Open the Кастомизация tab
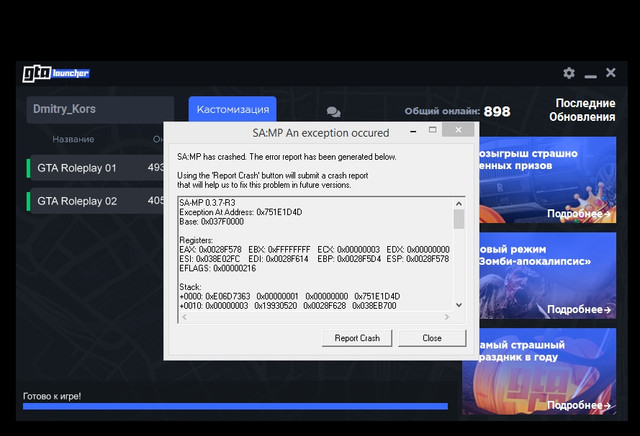 [x=233, y=109]
